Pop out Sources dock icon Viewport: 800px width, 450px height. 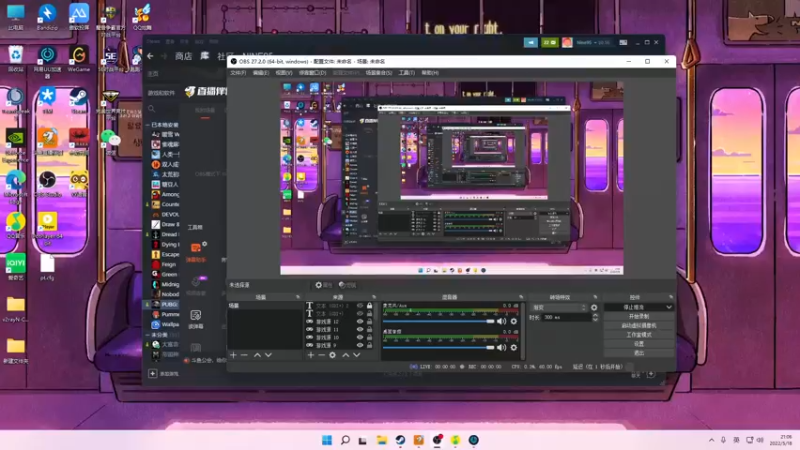coord(374,297)
